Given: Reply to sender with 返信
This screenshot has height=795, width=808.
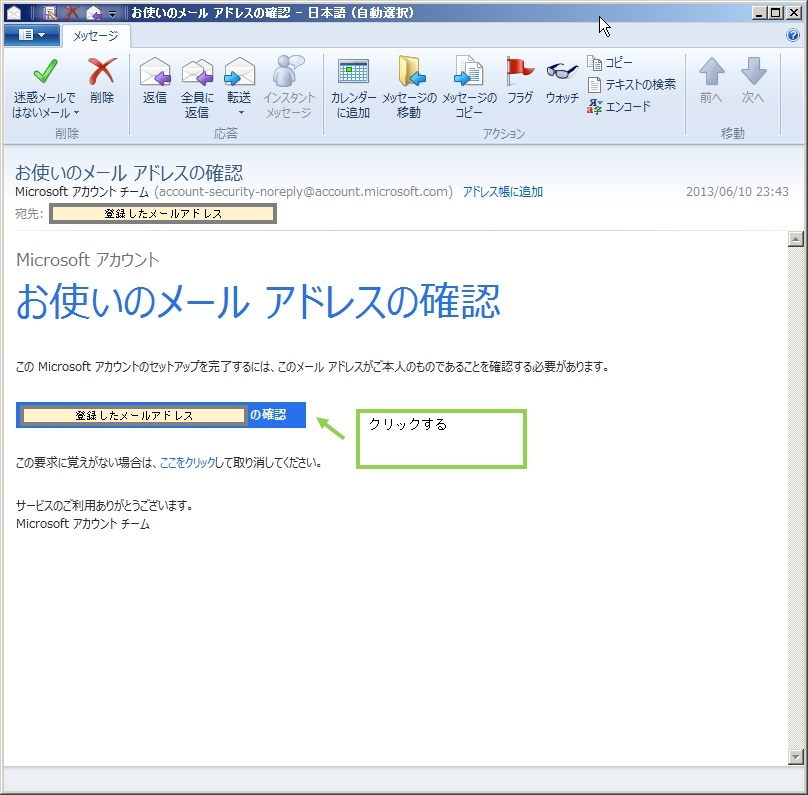Looking at the screenshot, I should (155, 81).
